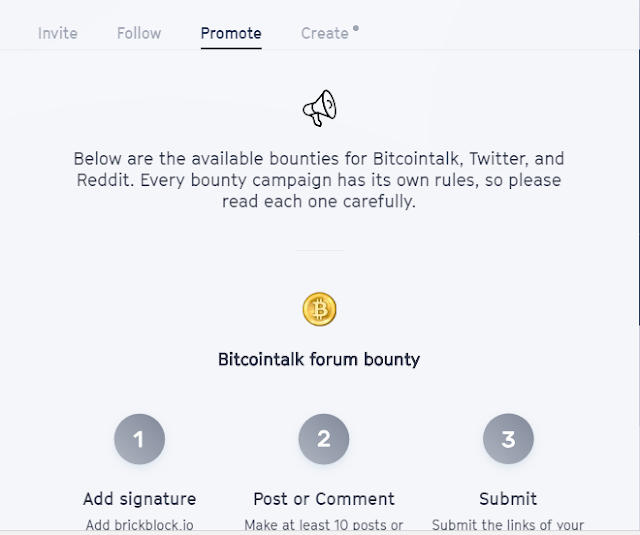Image resolution: width=640 pixels, height=535 pixels.
Task: Click the available bounties description paragraph
Action: tap(319, 180)
